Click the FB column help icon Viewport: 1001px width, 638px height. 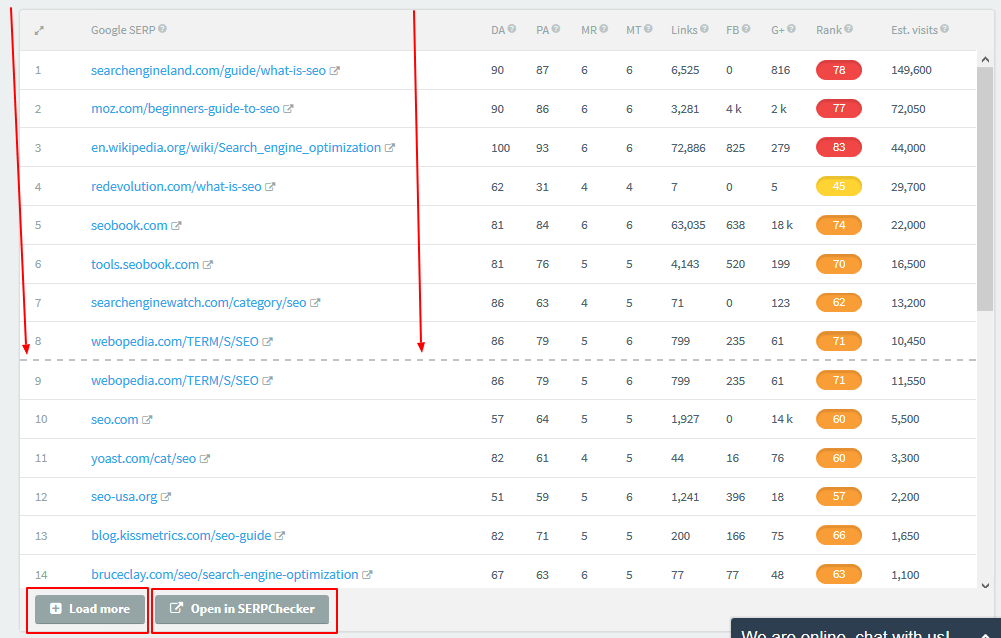(x=746, y=29)
